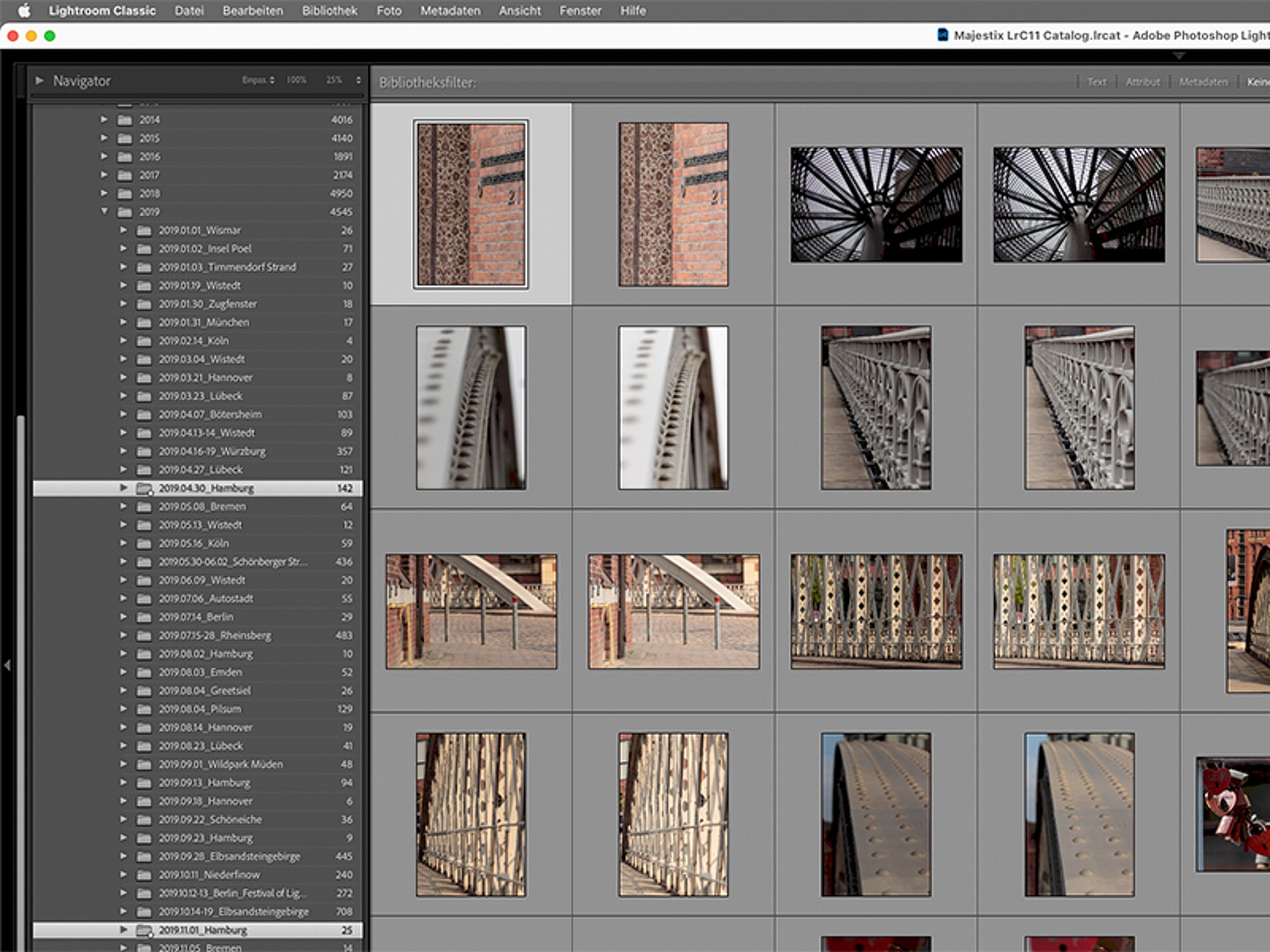Screen dimensions: 1270x952
Task: Click the 2019.01.03_Timmendorf Strand folder icon
Action: click(144, 267)
